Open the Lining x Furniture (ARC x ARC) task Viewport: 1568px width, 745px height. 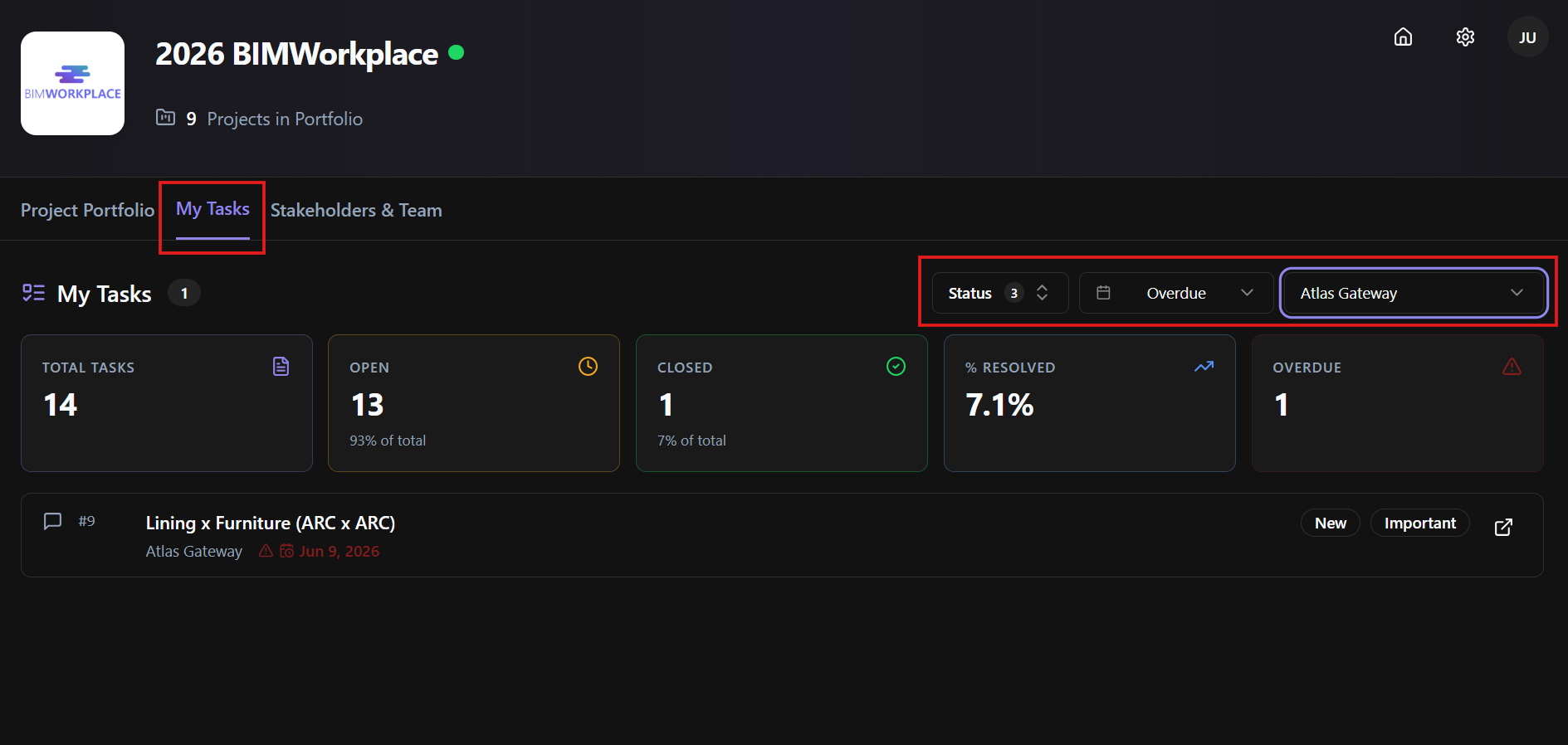[x=271, y=523]
